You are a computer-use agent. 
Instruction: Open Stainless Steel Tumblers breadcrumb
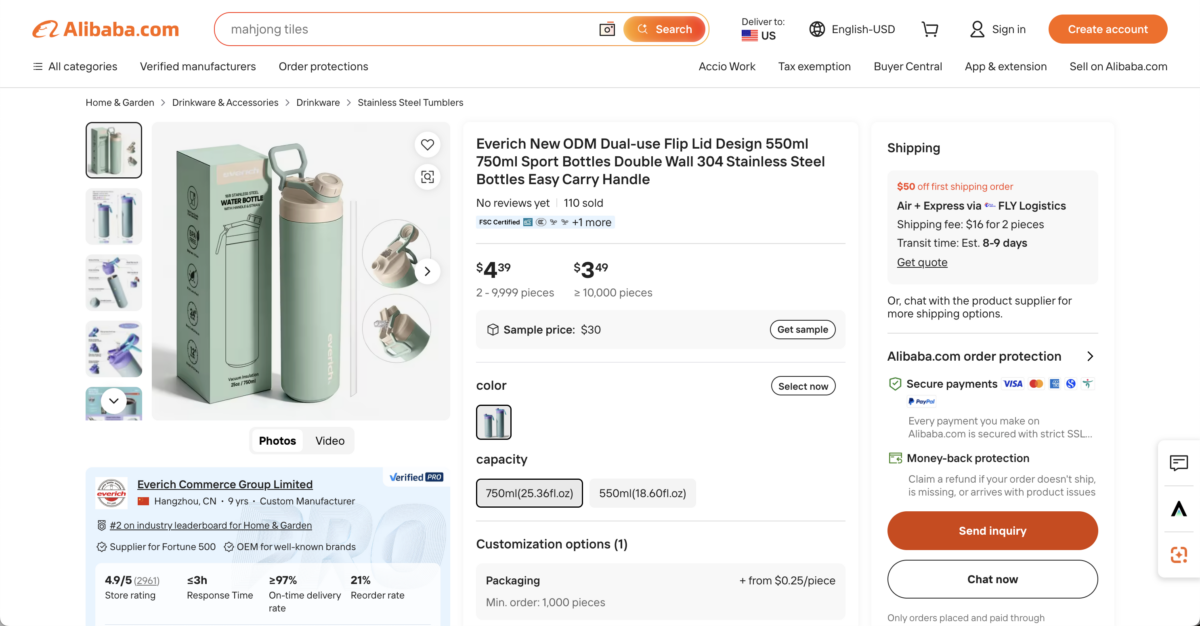(410, 102)
